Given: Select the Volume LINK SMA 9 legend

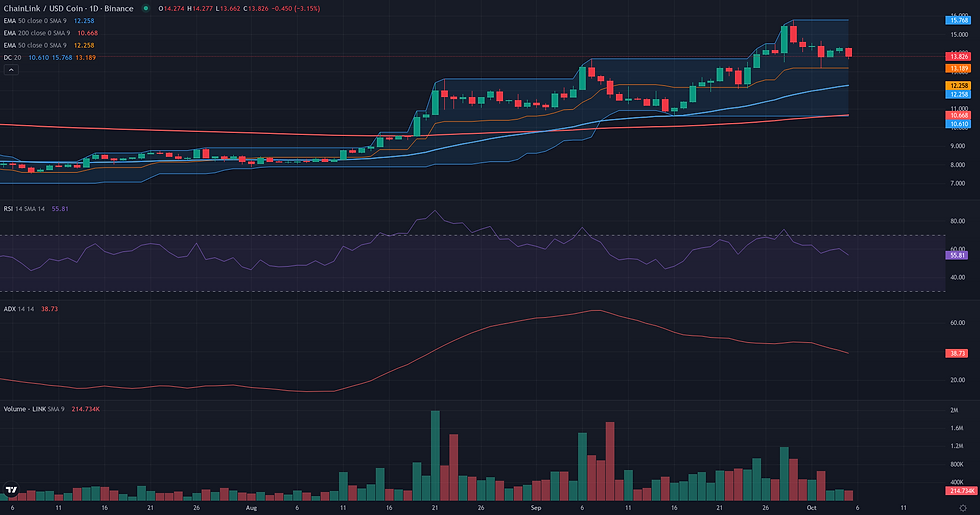Looking at the screenshot, I should click(51, 409).
